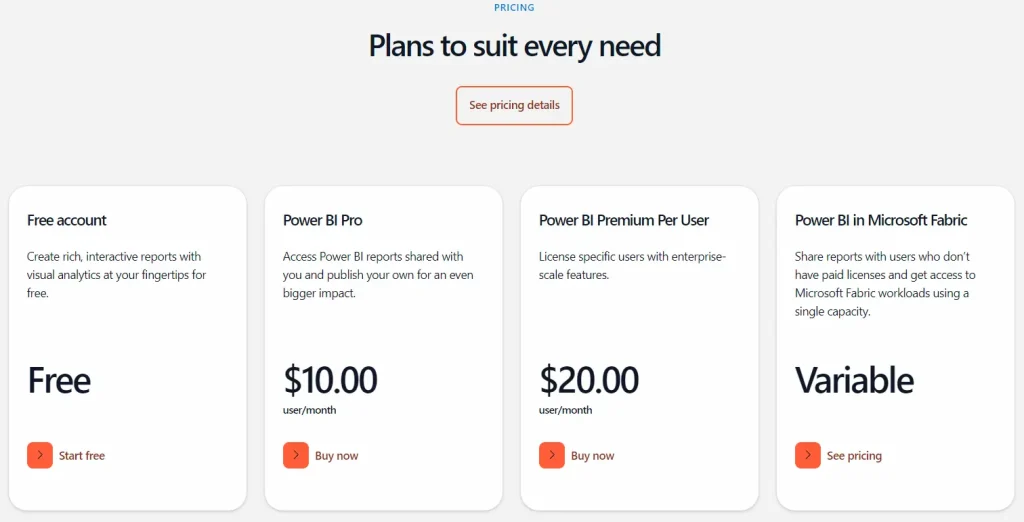The width and height of the screenshot is (1024, 522).
Task: Click the Power BI Premium Per User heading
Action: 624,220
